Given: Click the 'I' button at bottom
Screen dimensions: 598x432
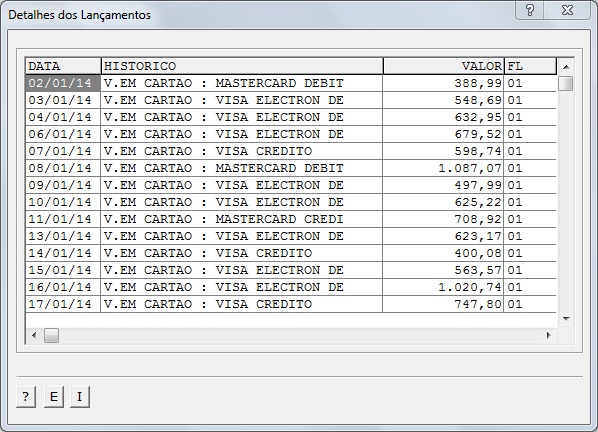Looking at the screenshot, I should point(80,397).
